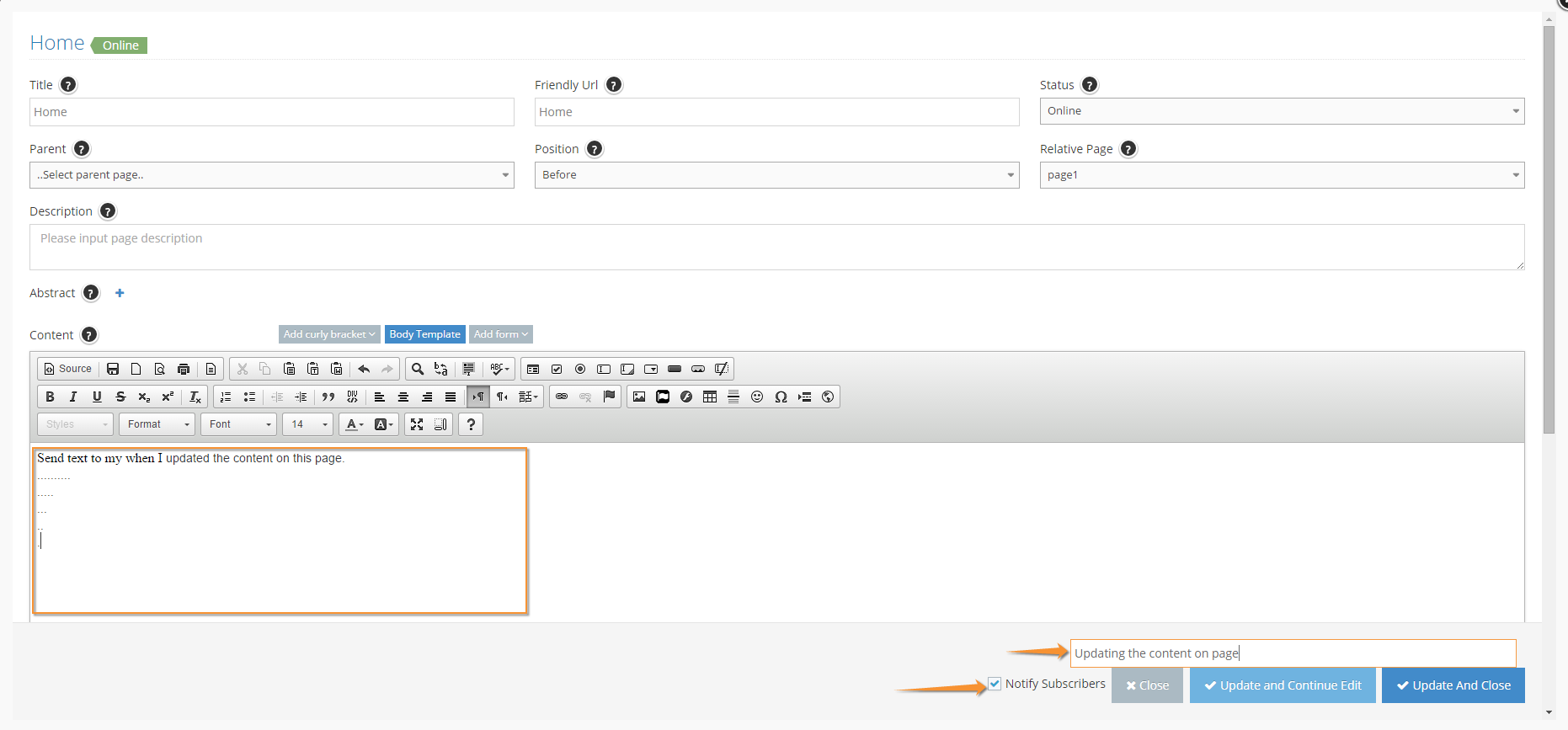Insert a block quote
Image resolution: width=1568 pixels, height=730 pixels.
point(328,397)
